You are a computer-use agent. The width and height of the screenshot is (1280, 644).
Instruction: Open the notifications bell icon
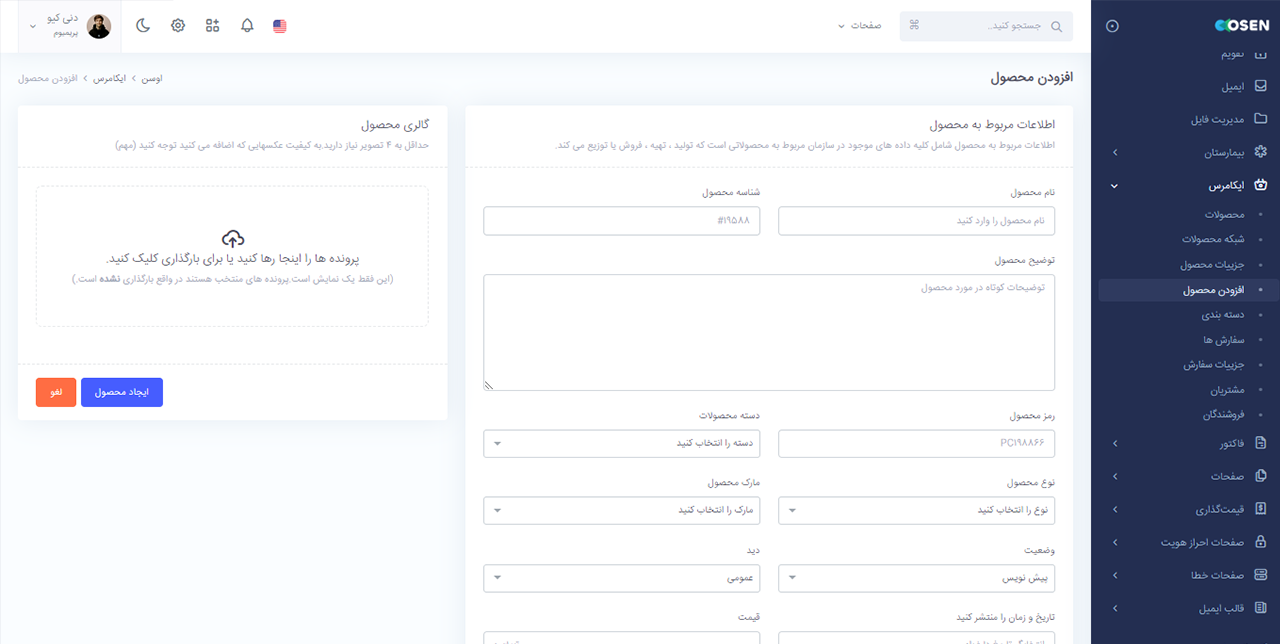(x=246, y=25)
